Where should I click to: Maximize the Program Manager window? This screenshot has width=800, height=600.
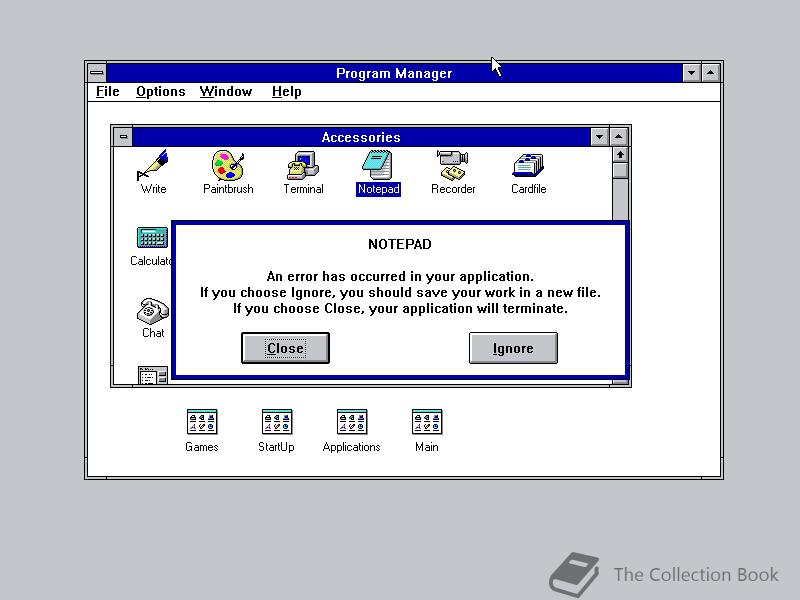click(x=711, y=72)
